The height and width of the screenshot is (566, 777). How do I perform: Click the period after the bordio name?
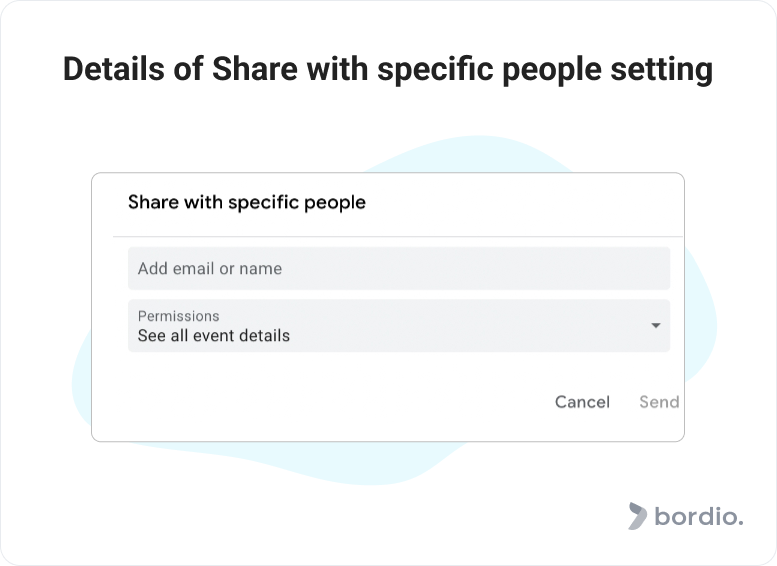click(740, 523)
